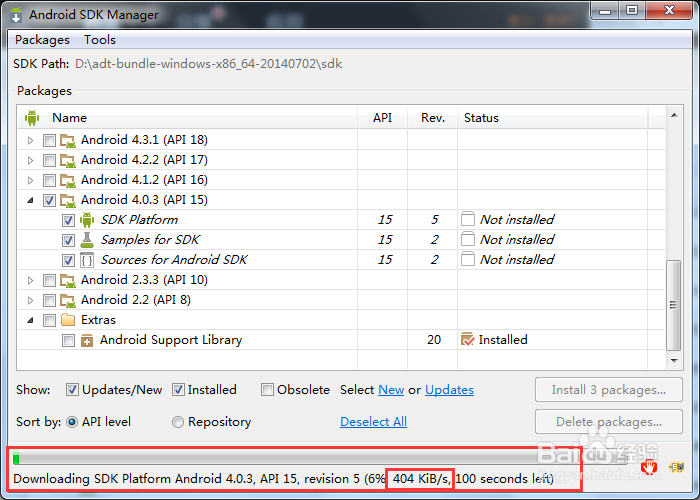Expand the Android 4.3.1 (API 18) node
Viewport: 700px width, 500px height.
click(30, 141)
